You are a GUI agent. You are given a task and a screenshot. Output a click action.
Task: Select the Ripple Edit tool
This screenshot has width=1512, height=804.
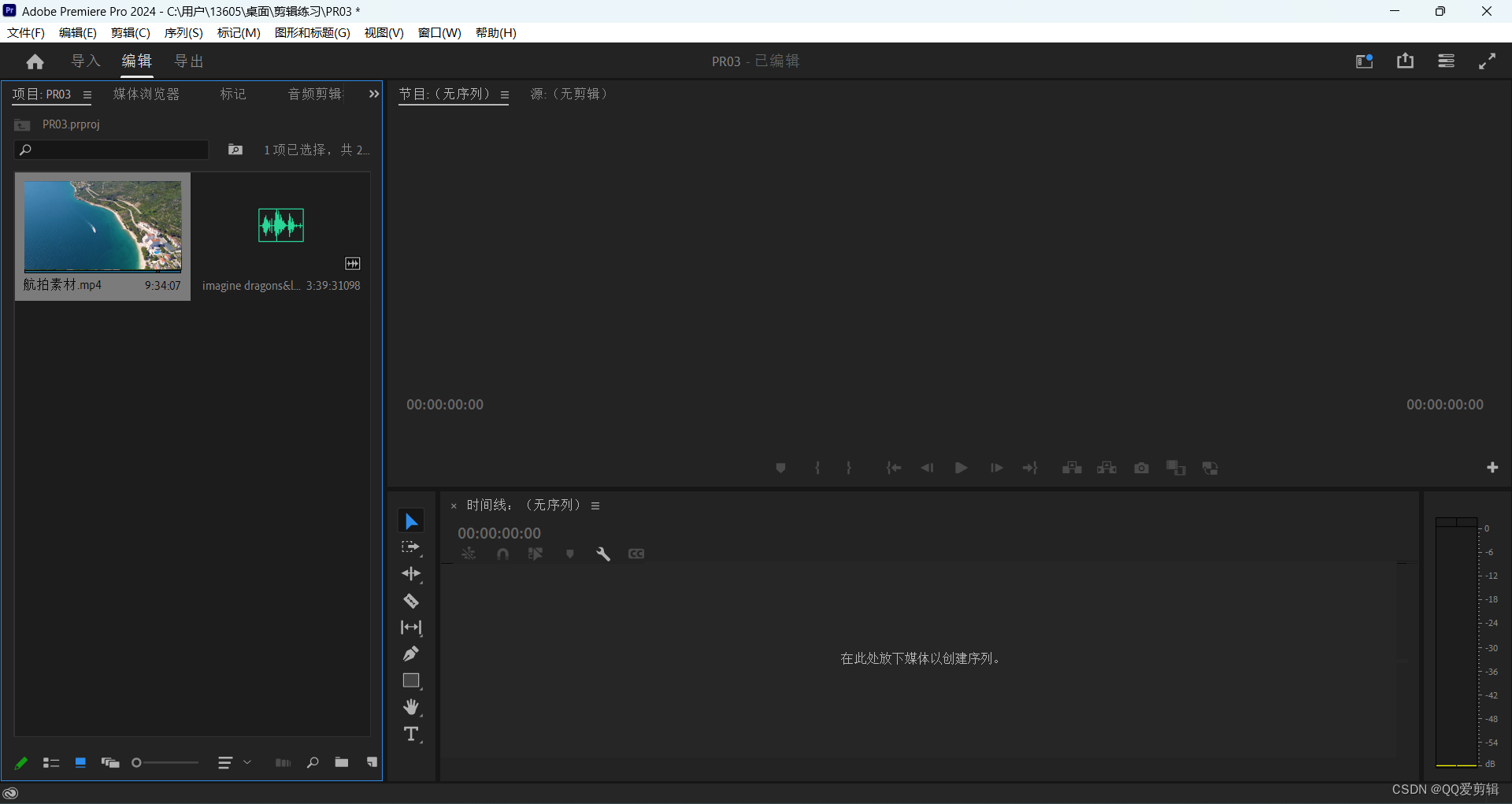point(411,574)
